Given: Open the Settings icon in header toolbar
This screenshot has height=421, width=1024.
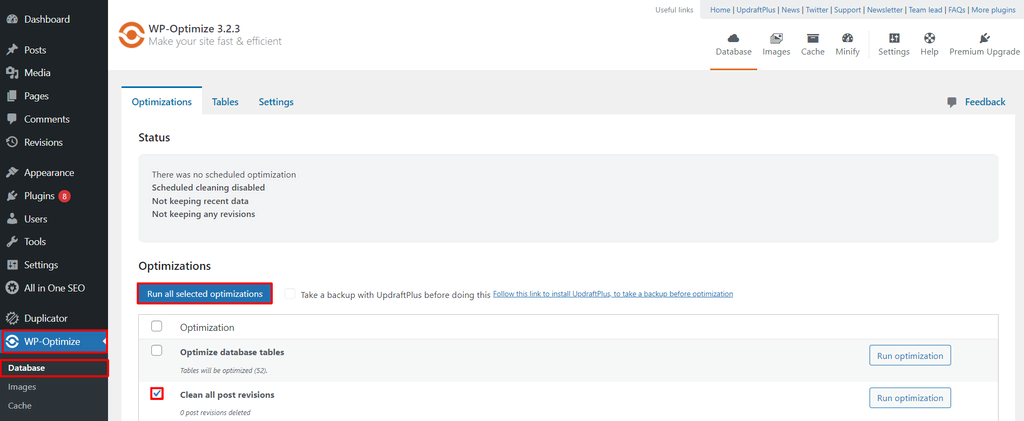Looking at the screenshot, I should 894,38.
